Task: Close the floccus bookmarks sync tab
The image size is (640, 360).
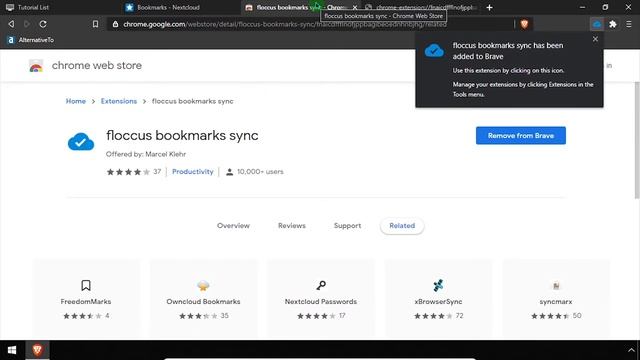Action: pos(355,7)
